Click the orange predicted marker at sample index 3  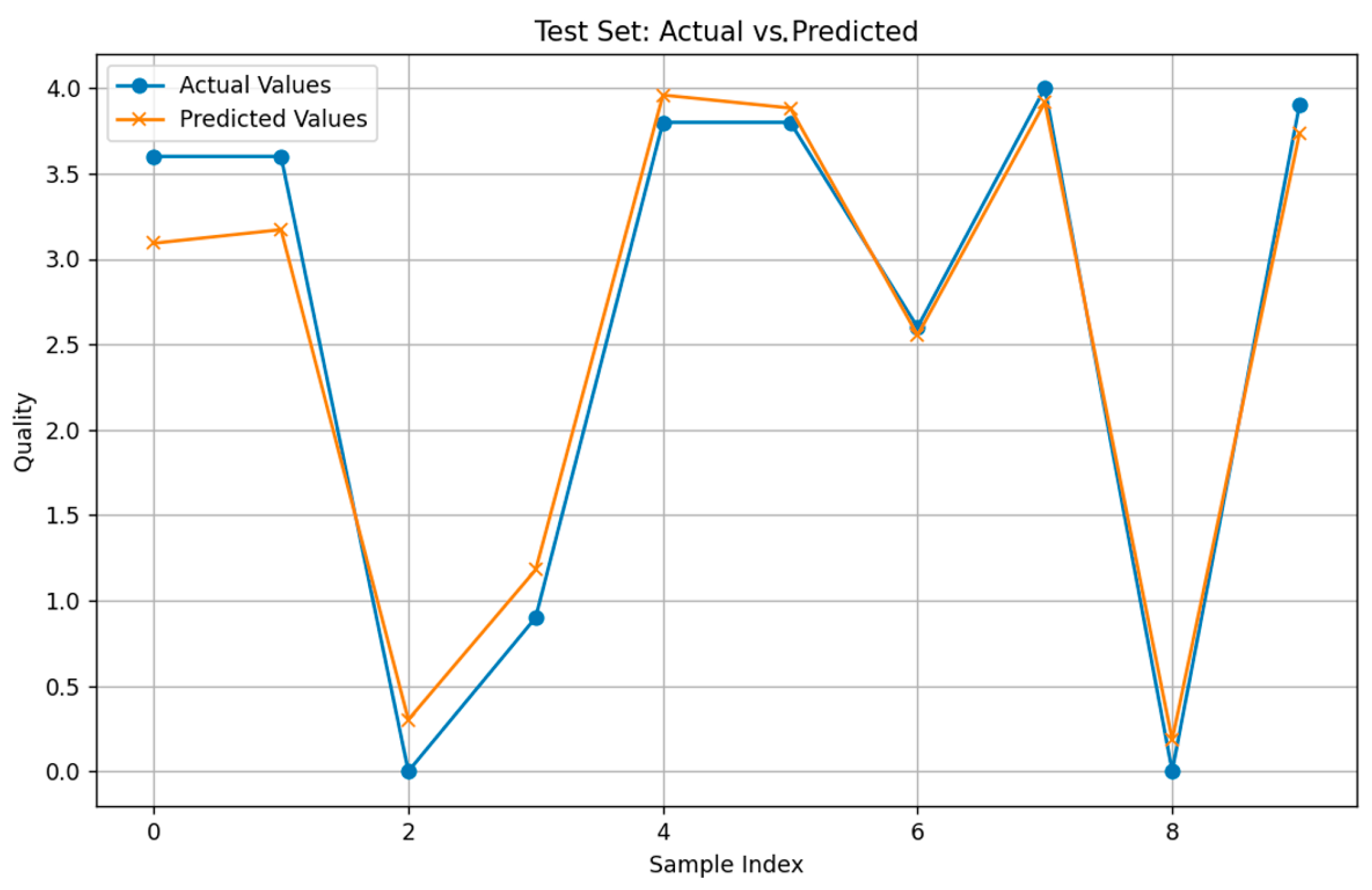(536, 569)
